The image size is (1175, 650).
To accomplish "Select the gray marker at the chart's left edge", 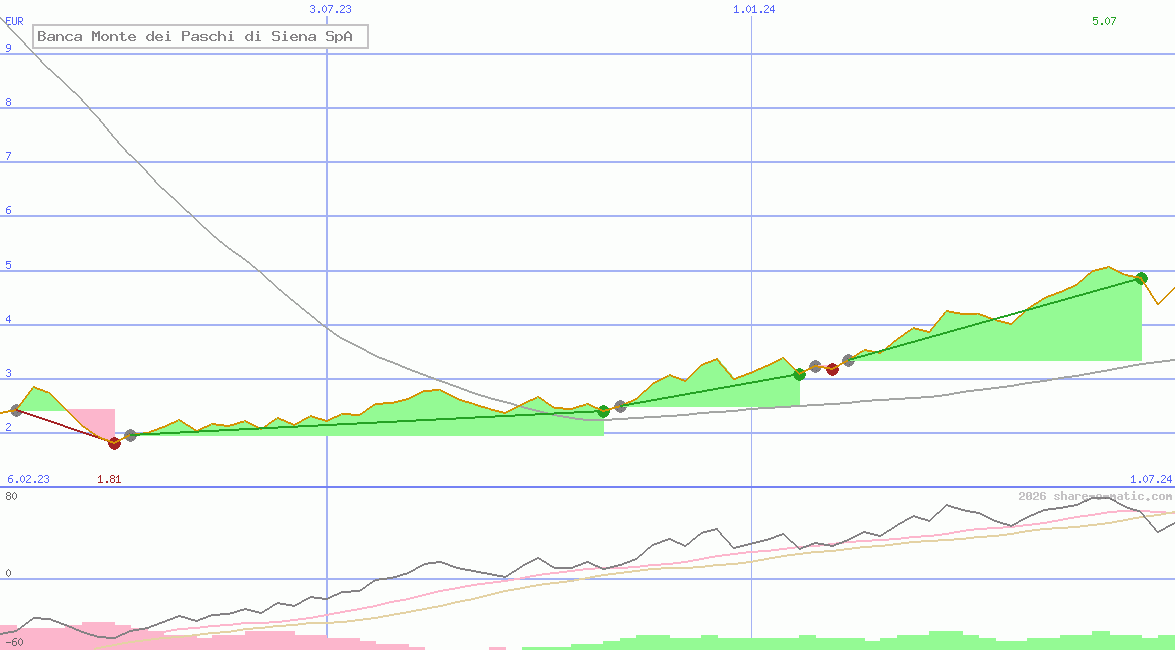I will coord(16,410).
